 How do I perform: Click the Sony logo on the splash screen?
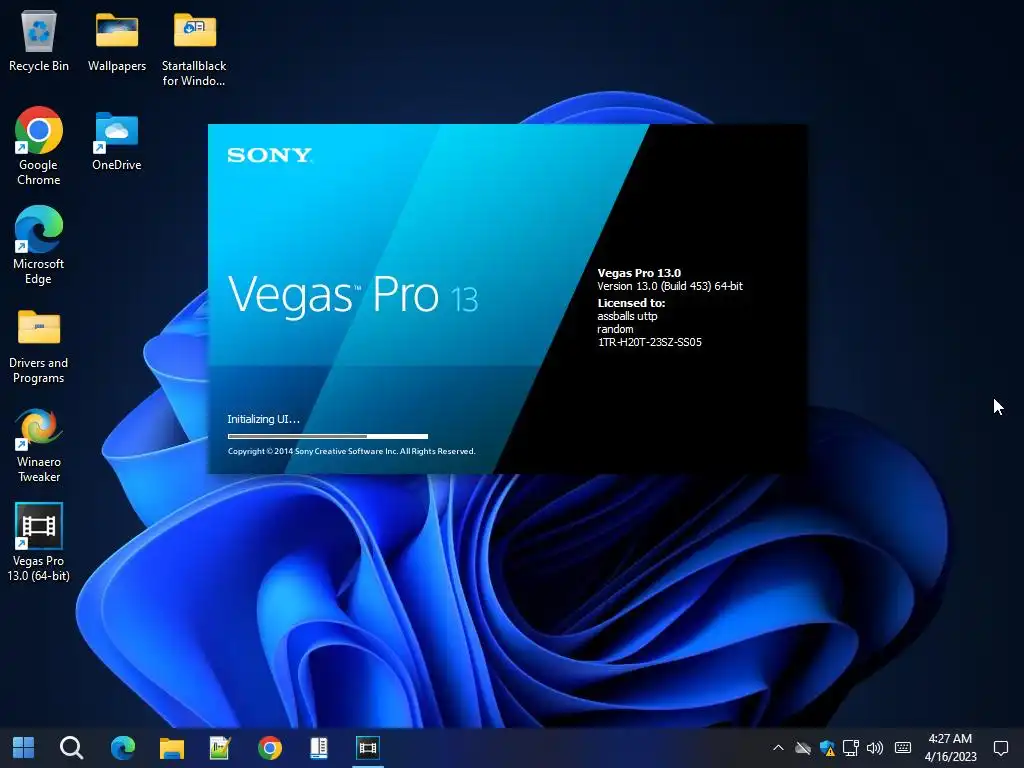[270, 155]
